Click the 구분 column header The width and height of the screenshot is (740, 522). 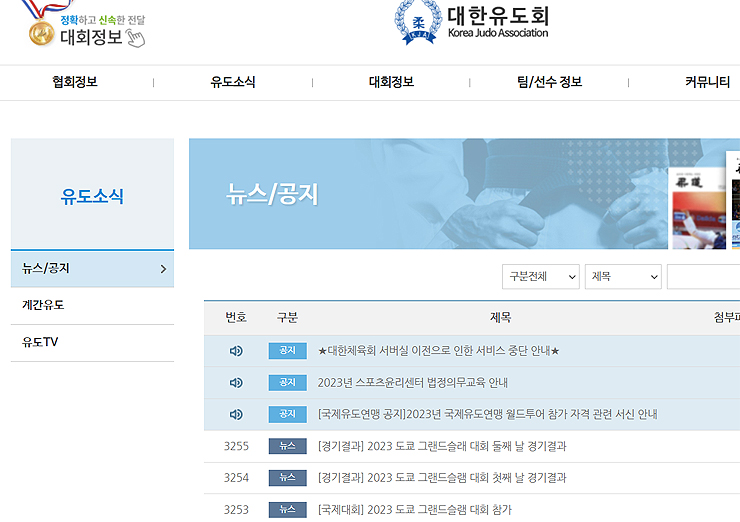tap(287, 317)
